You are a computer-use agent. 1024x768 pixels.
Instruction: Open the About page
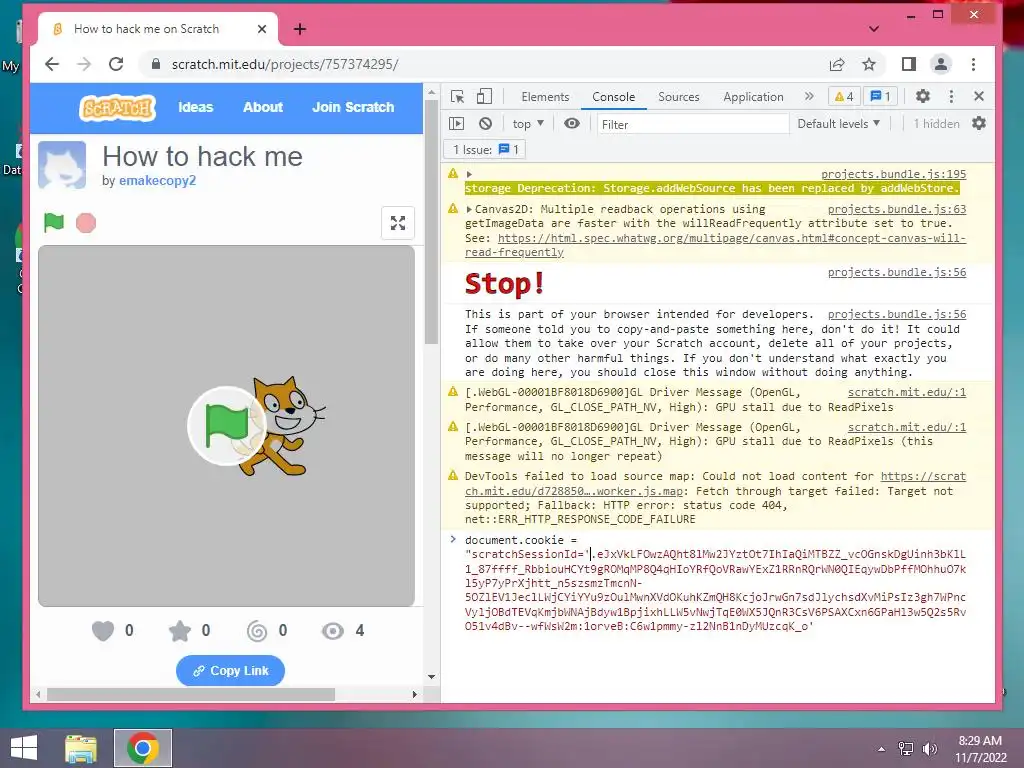(x=263, y=107)
